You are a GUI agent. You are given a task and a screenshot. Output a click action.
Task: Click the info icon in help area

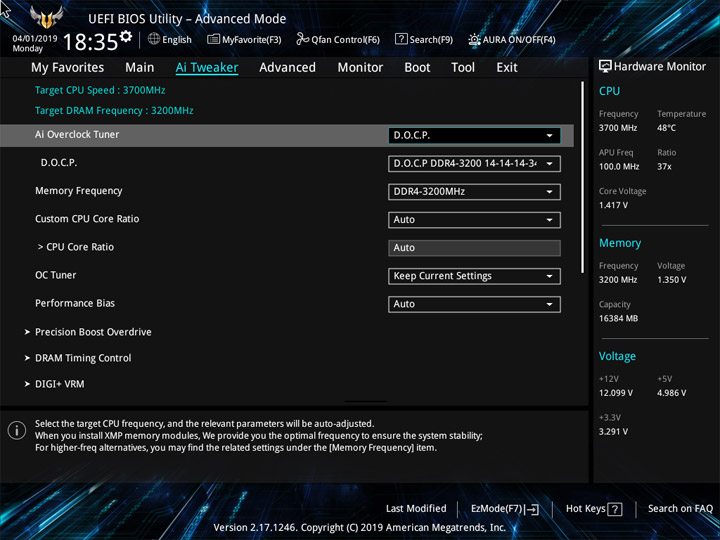pyautogui.click(x=17, y=431)
